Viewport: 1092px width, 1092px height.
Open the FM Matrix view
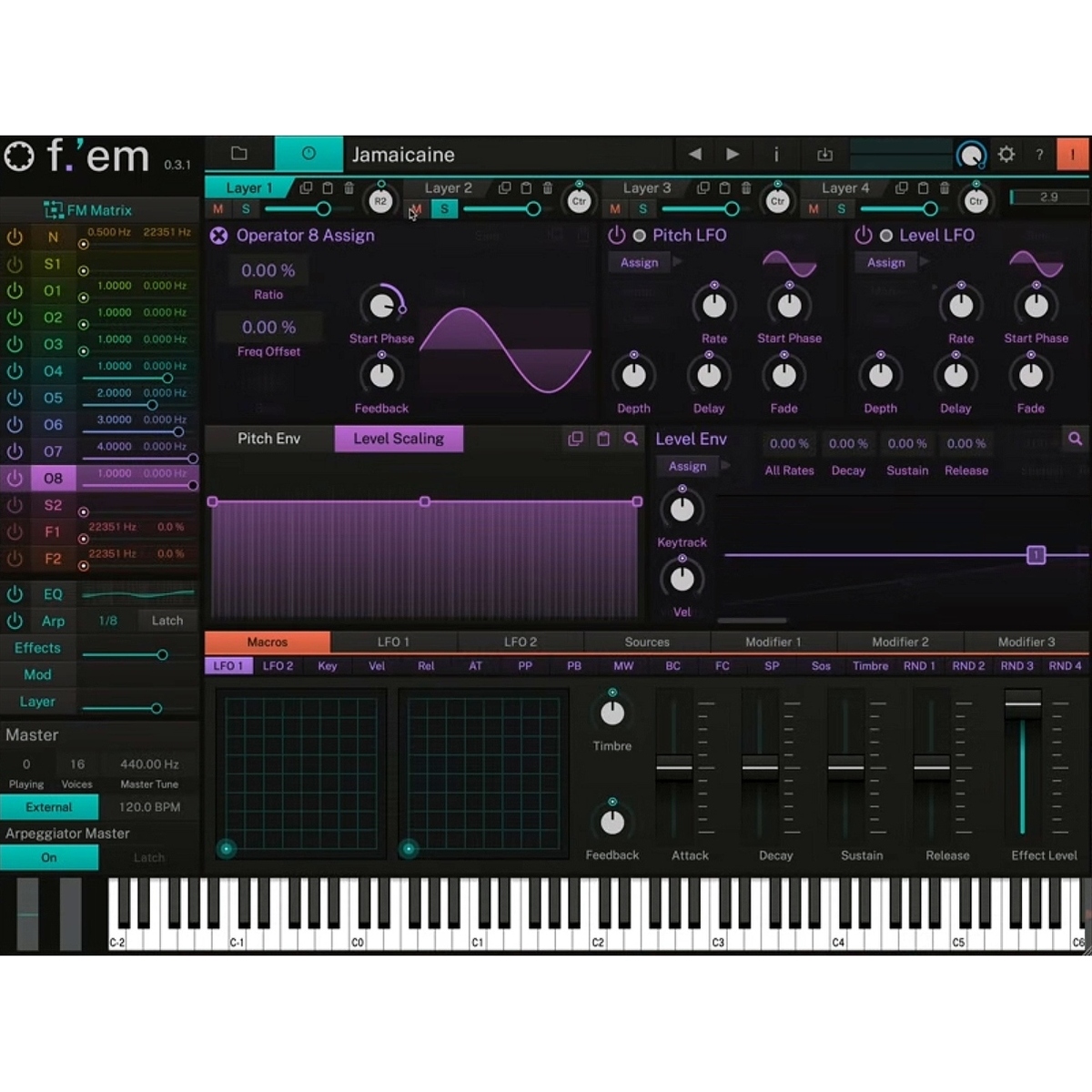click(88, 209)
